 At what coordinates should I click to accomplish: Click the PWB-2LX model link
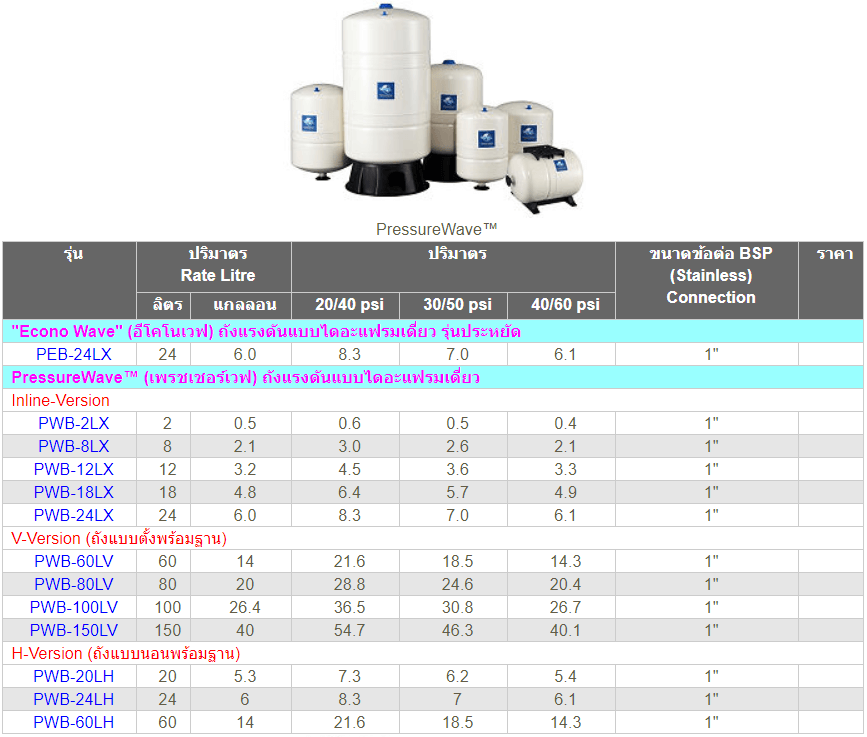click(73, 423)
